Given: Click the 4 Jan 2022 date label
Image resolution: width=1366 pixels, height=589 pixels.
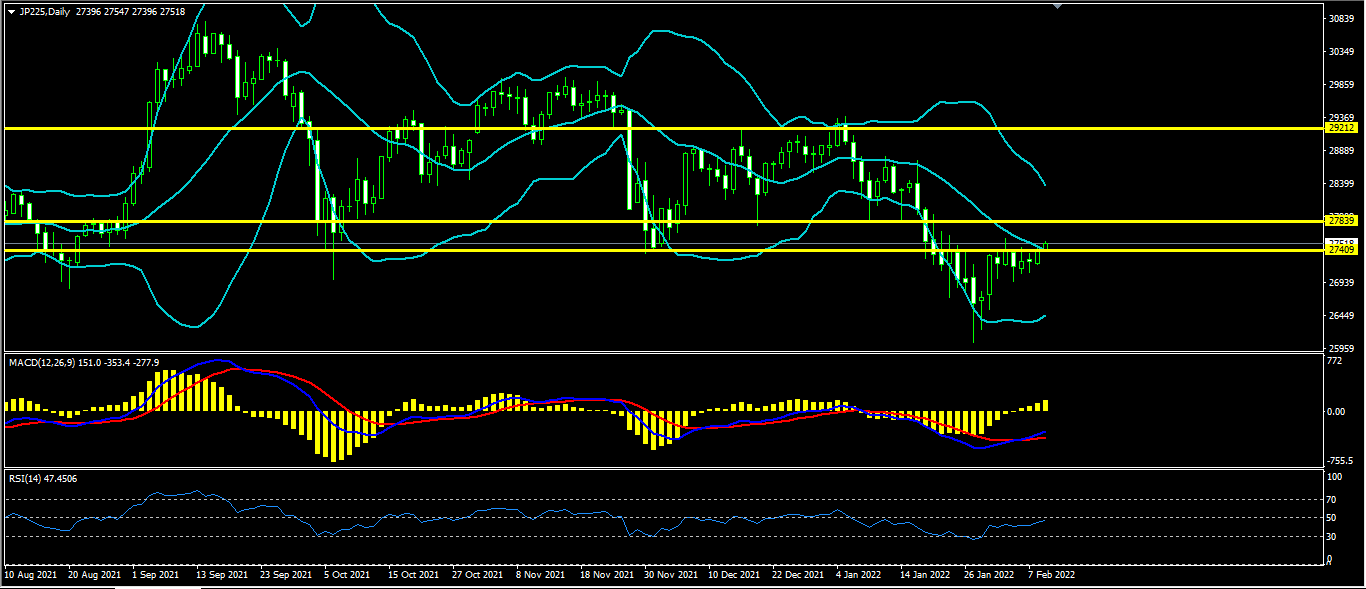Looking at the screenshot, I should [x=857, y=576].
